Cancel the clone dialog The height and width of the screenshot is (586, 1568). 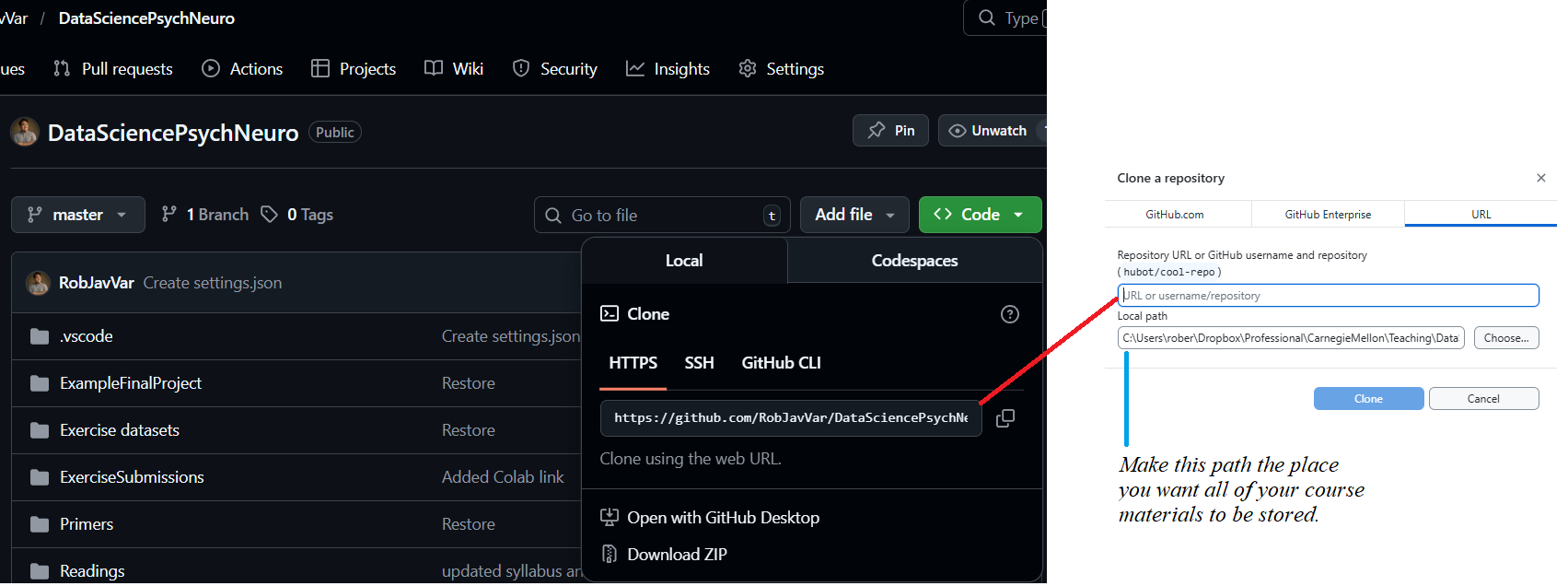[1483, 399]
